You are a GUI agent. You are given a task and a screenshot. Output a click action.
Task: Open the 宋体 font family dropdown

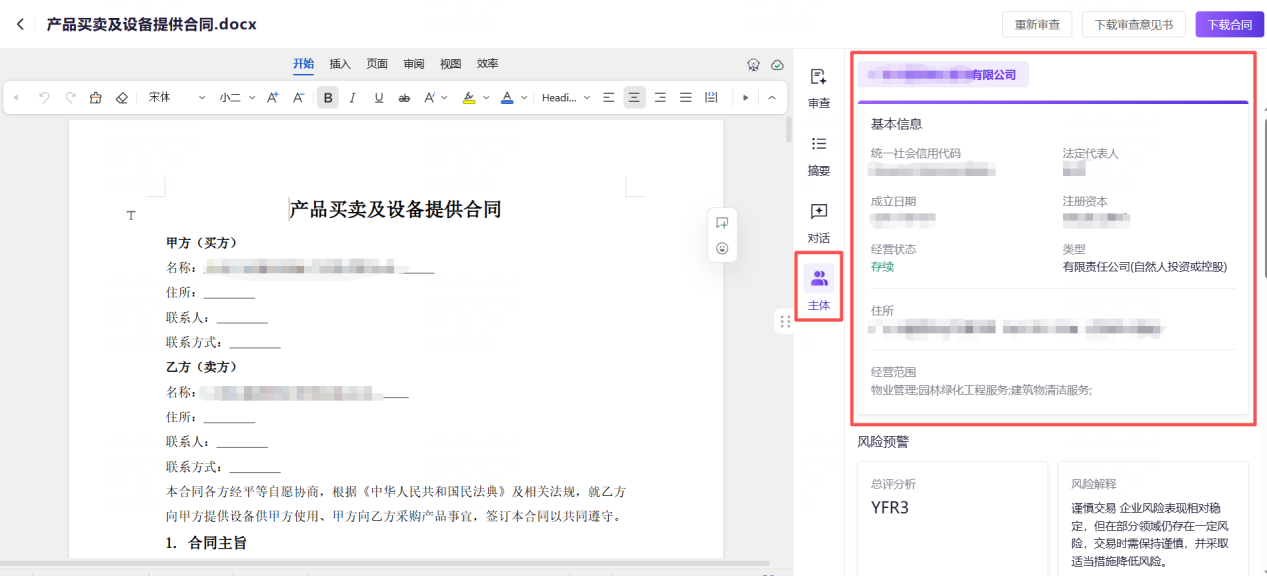tap(176, 98)
